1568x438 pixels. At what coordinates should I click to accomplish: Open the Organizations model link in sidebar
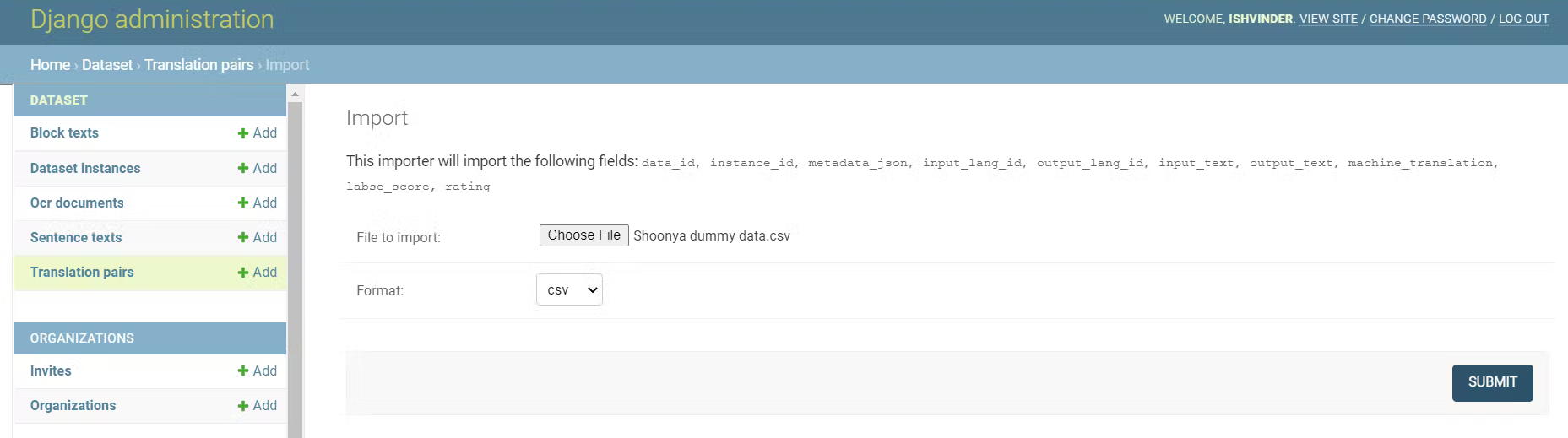point(73,406)
